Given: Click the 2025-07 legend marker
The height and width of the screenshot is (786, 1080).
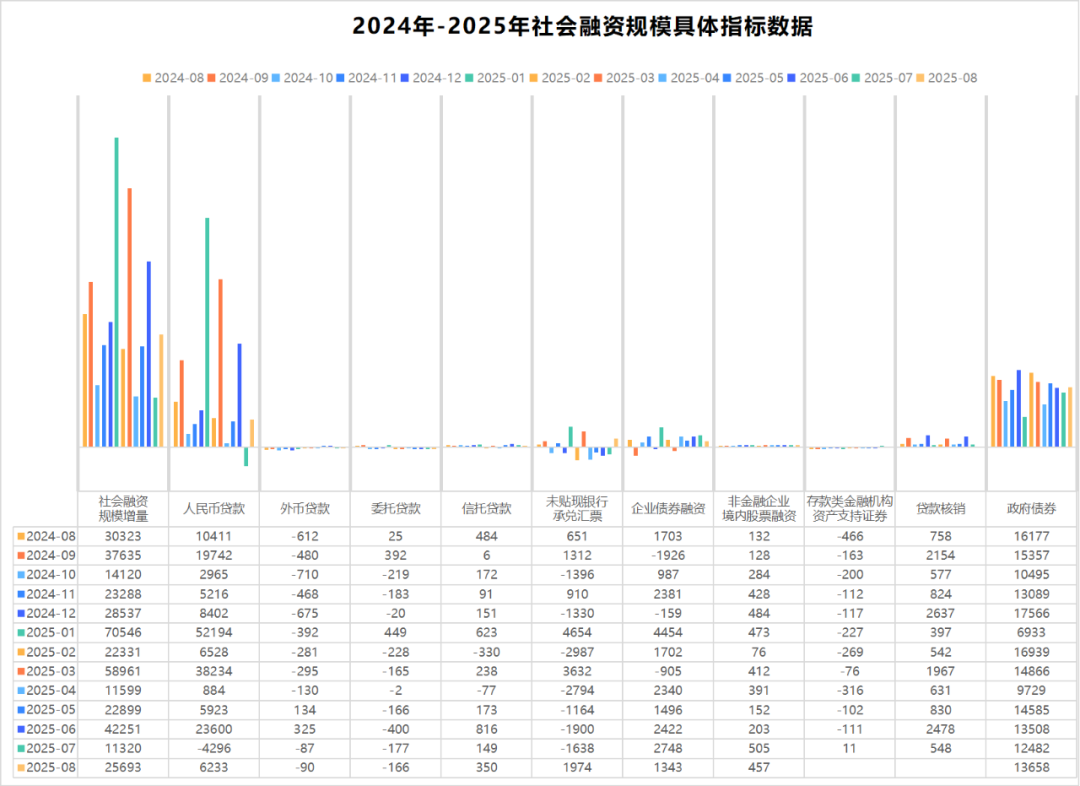Looking at the screenshot, I should click(856, 76).
